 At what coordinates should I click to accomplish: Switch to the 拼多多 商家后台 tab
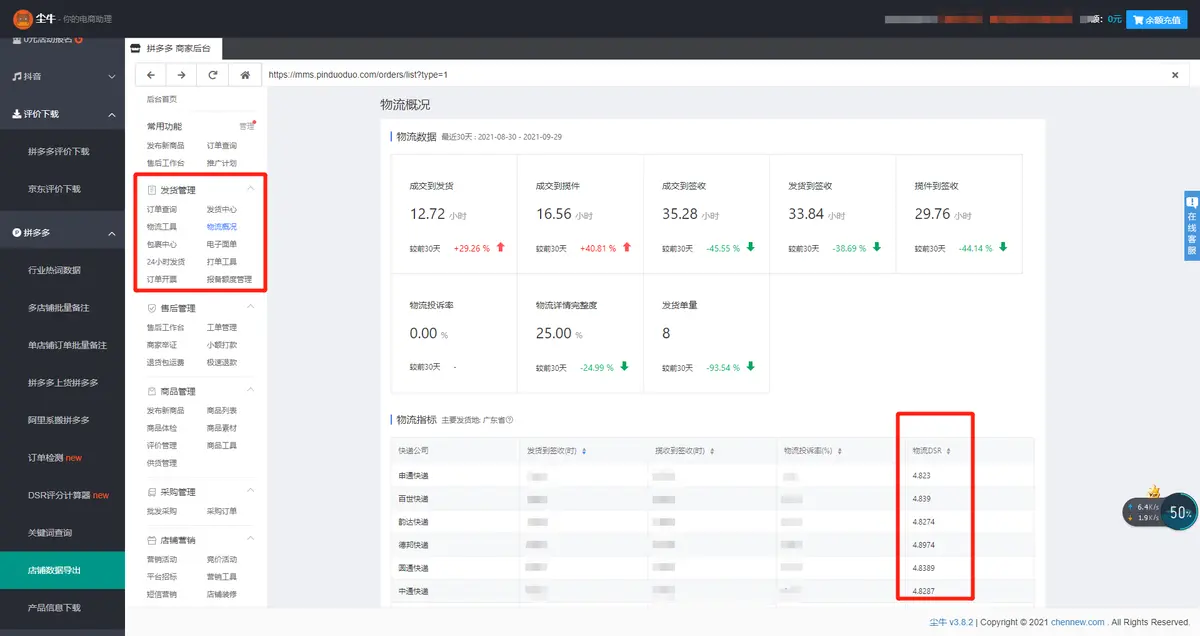pos(174,48)
